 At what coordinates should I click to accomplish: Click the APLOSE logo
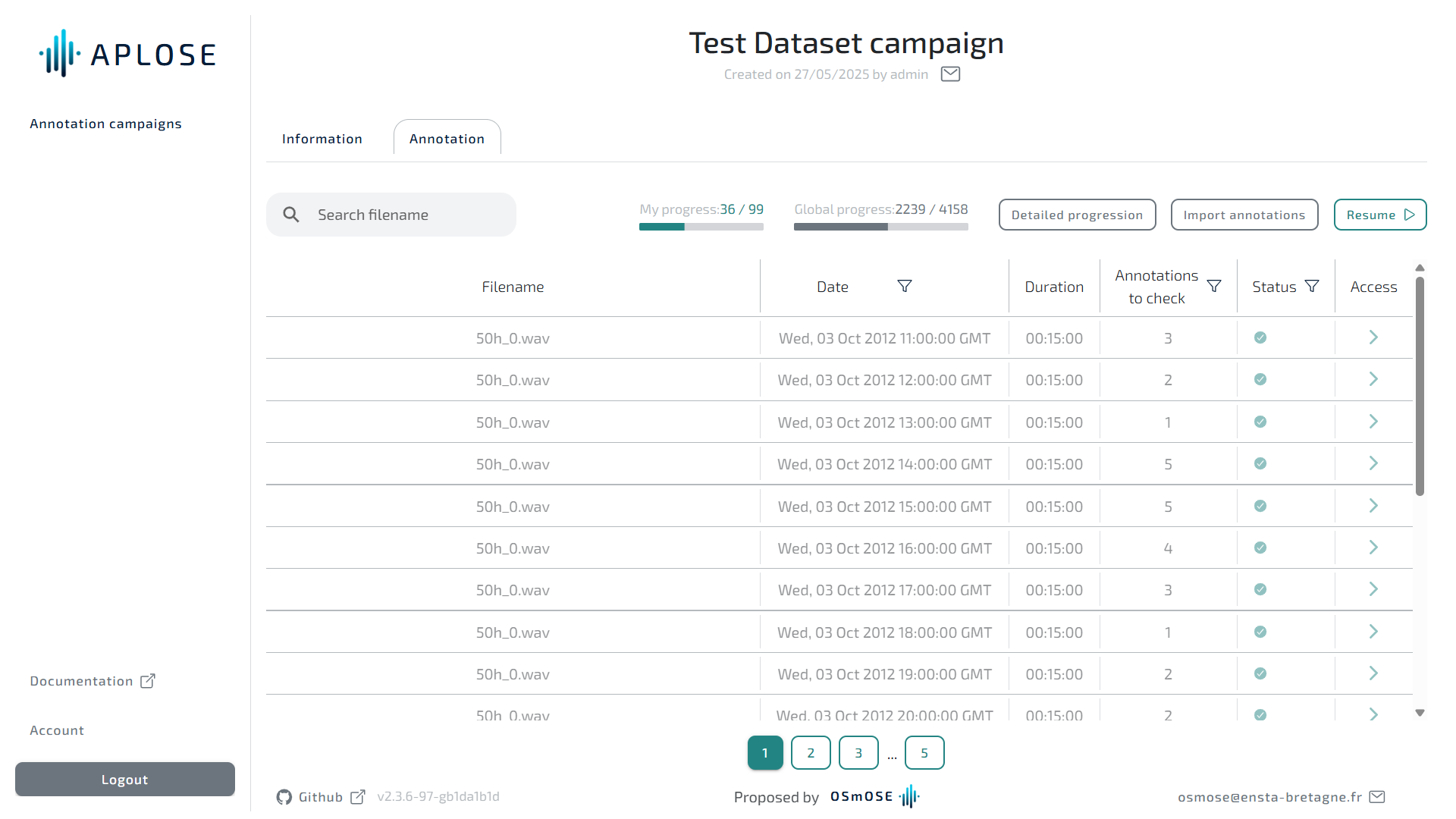pyautogui.click(x=127, y=54)
